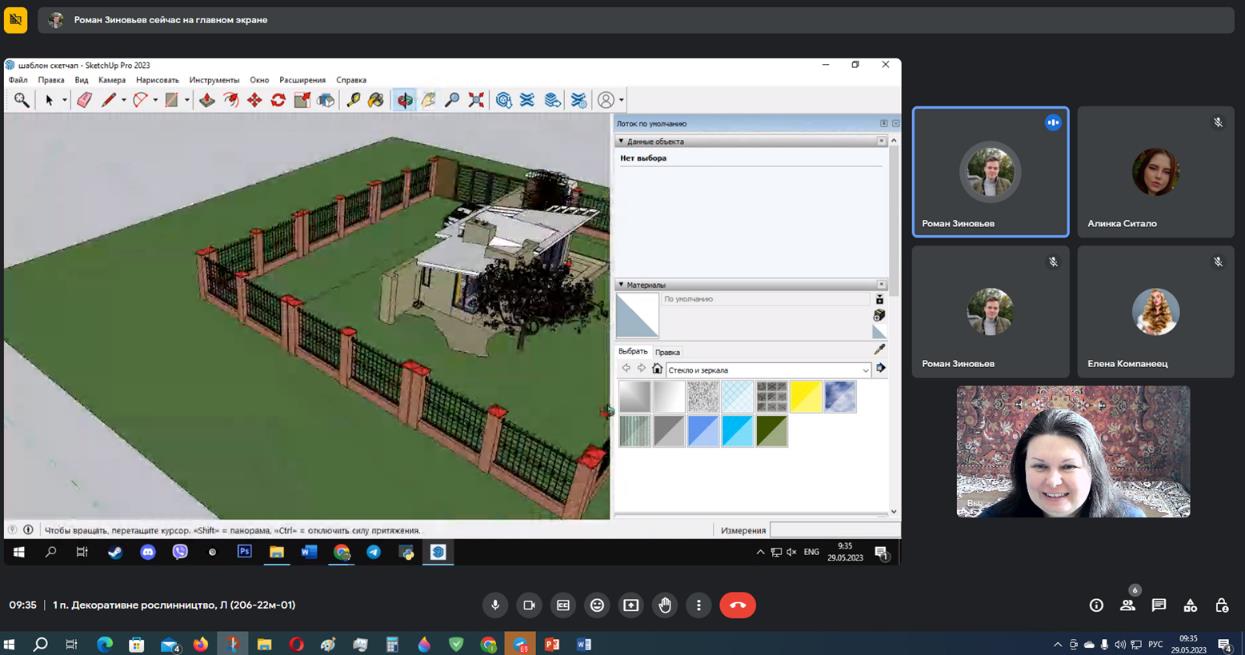The image size is (1245, 655).
Task: Open the materials library dropdown "Стекло и зеркала"
Action: [x=768, y=370]
